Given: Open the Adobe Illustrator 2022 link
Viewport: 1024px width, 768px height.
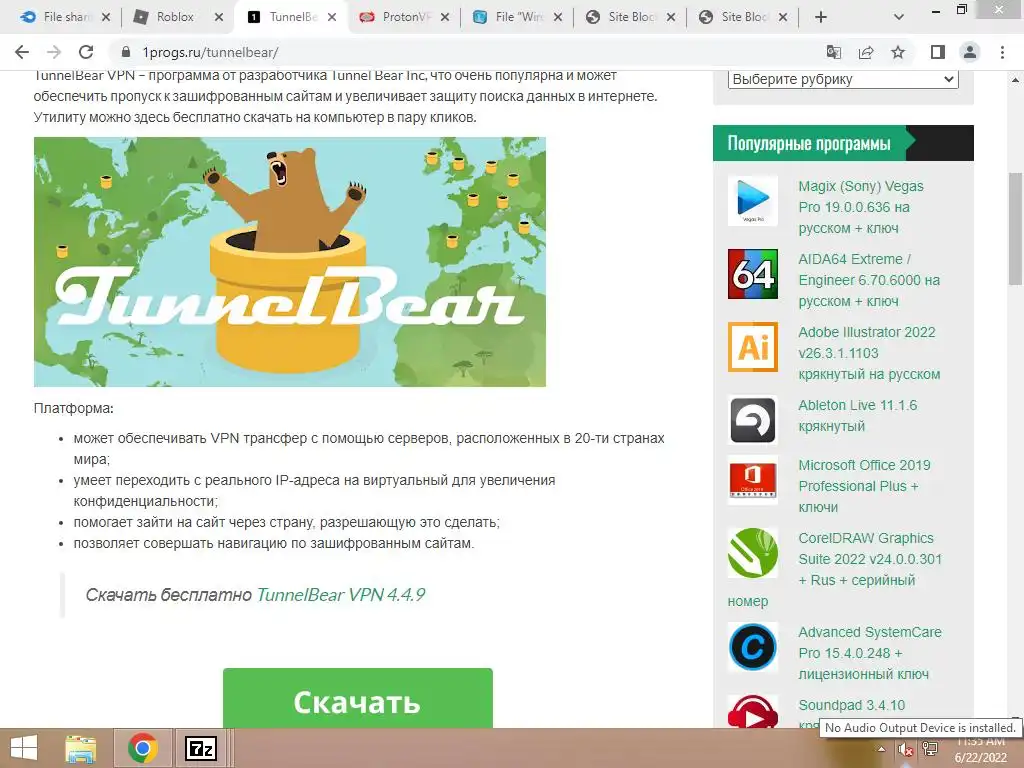Looking at the screenshot, I should (869, 353).
